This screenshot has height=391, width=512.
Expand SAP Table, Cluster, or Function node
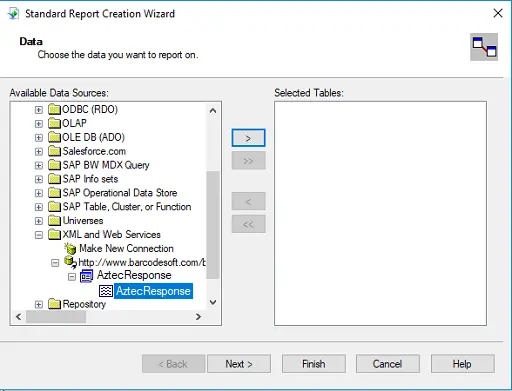pos(39,207)
